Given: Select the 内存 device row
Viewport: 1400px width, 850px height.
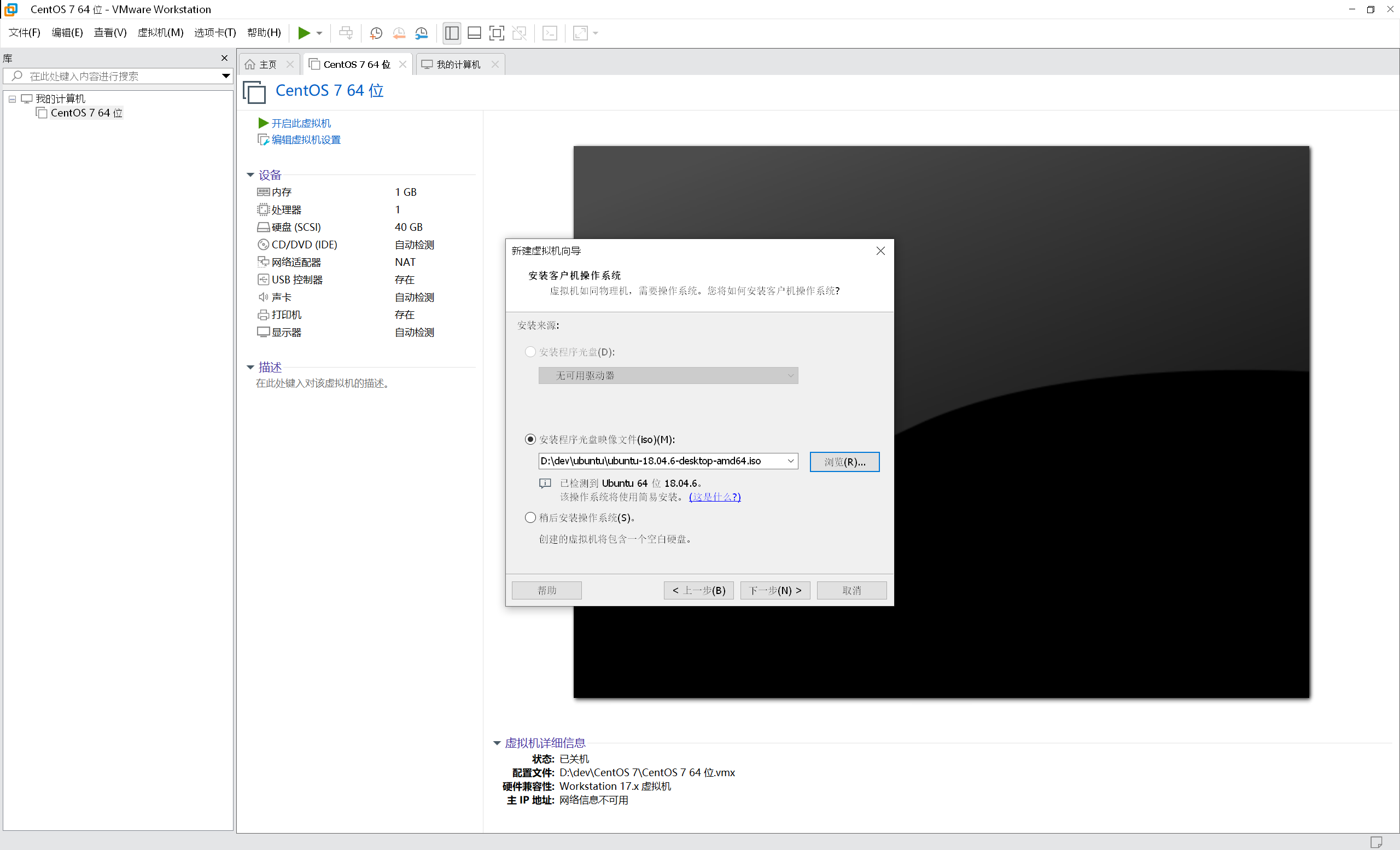Looking at the screenshot, I should [x=365, y=192].
